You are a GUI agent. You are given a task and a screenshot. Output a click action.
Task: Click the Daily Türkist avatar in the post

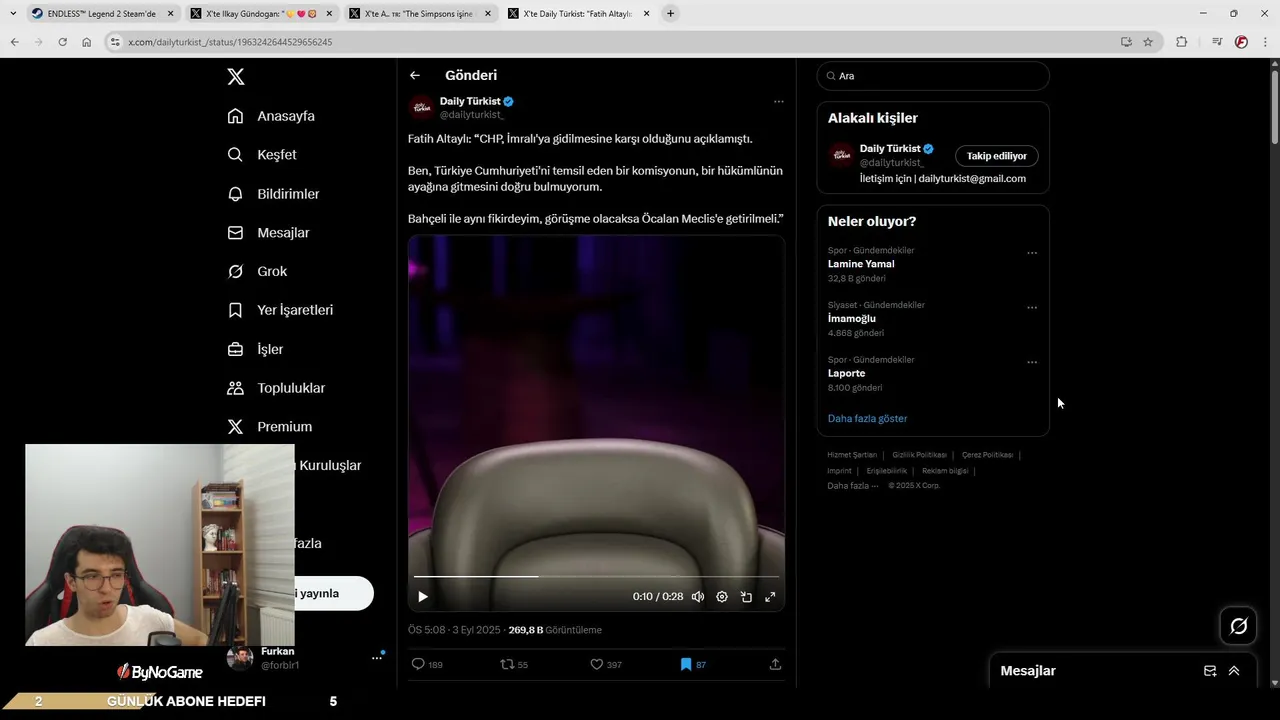coord(421,107)
